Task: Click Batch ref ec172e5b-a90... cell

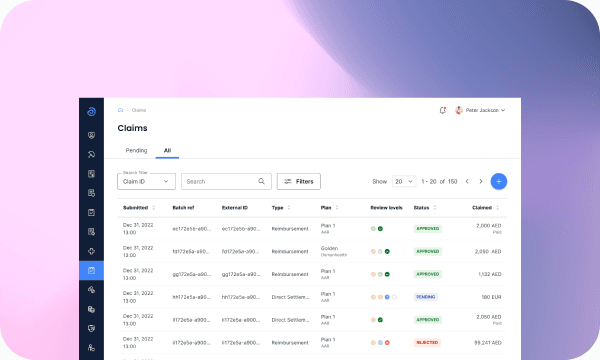Action: coord(192,229)
